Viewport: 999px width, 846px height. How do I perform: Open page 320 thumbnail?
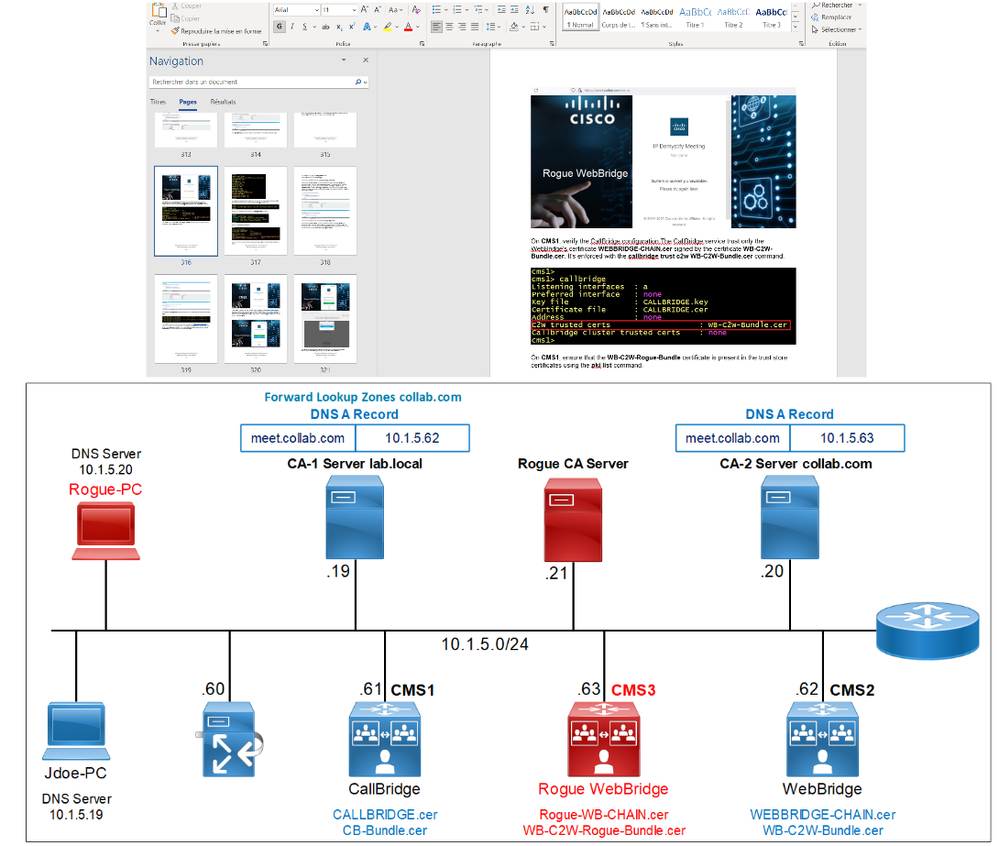pos(255,319)
